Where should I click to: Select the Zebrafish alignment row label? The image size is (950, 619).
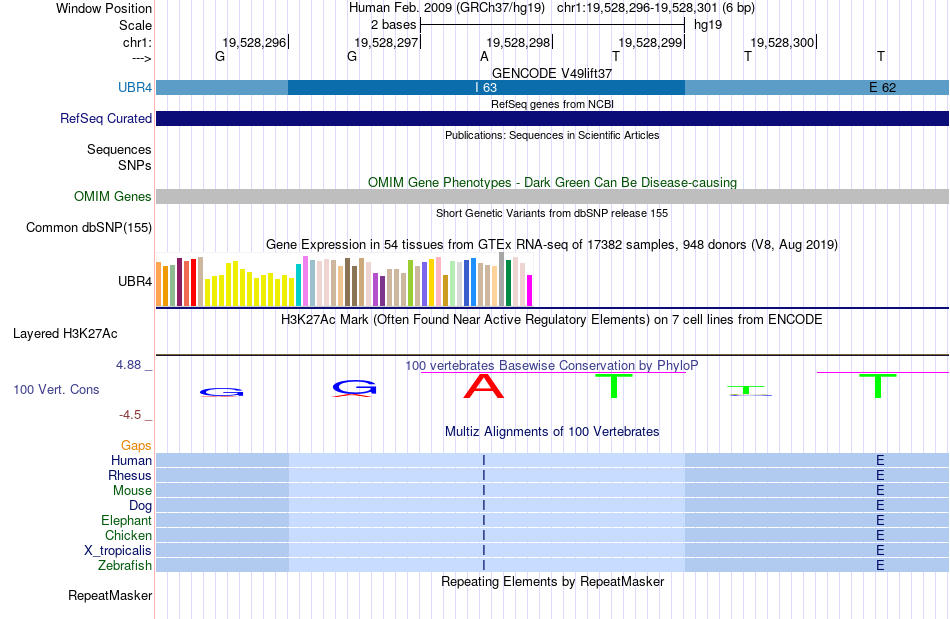coord(125,565)
